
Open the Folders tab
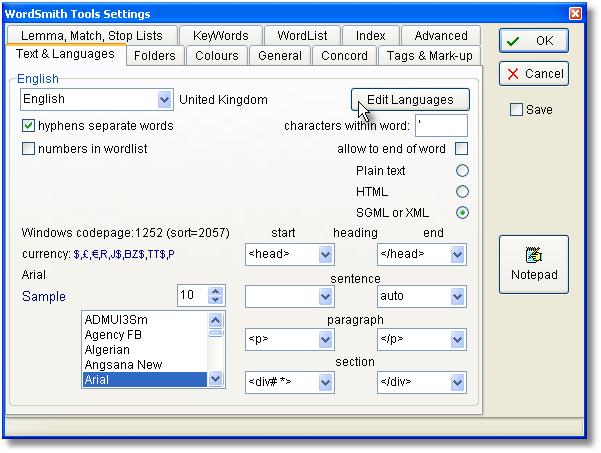point(155,56)
